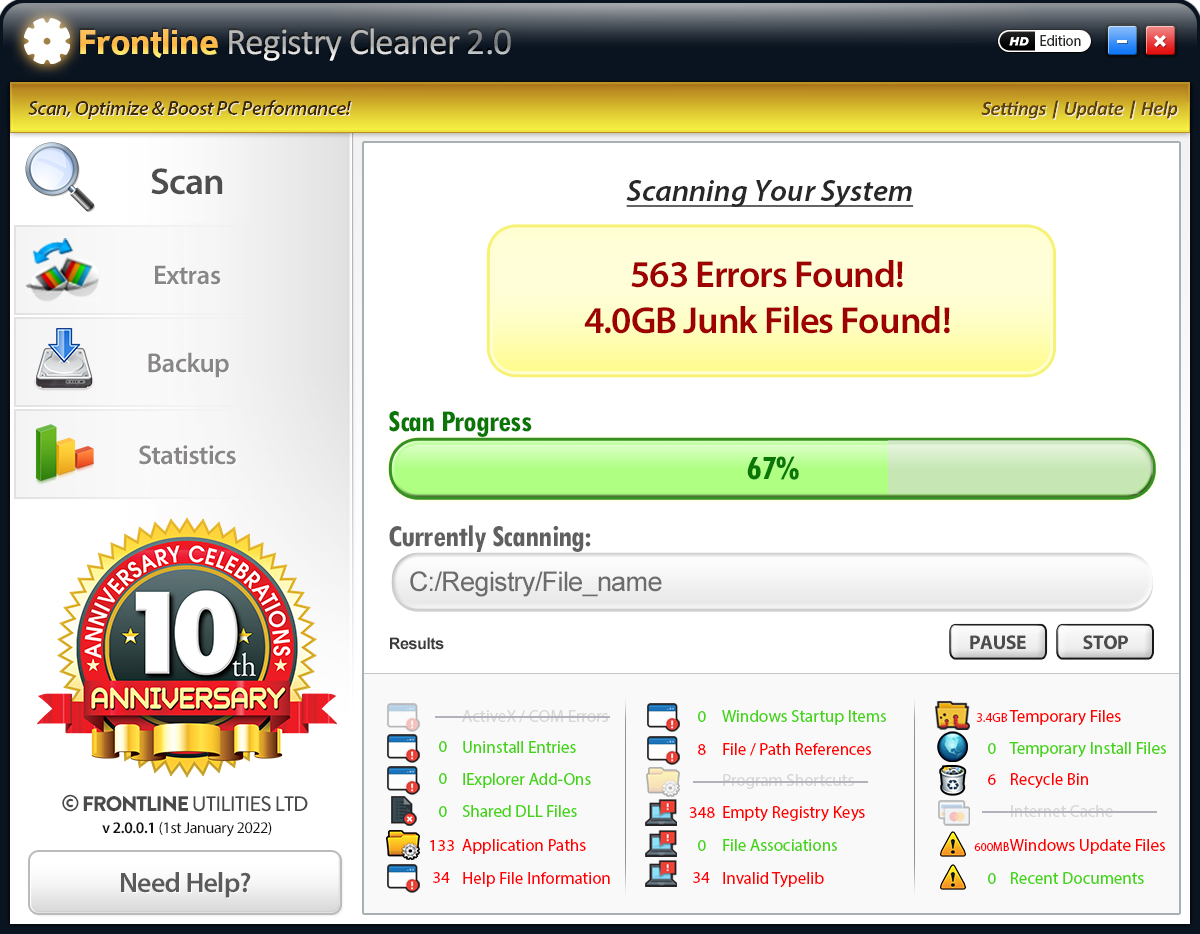Click the Temporary Install Files globe icon
Viewport: 1200px width, 934px height.
point(952,747)
